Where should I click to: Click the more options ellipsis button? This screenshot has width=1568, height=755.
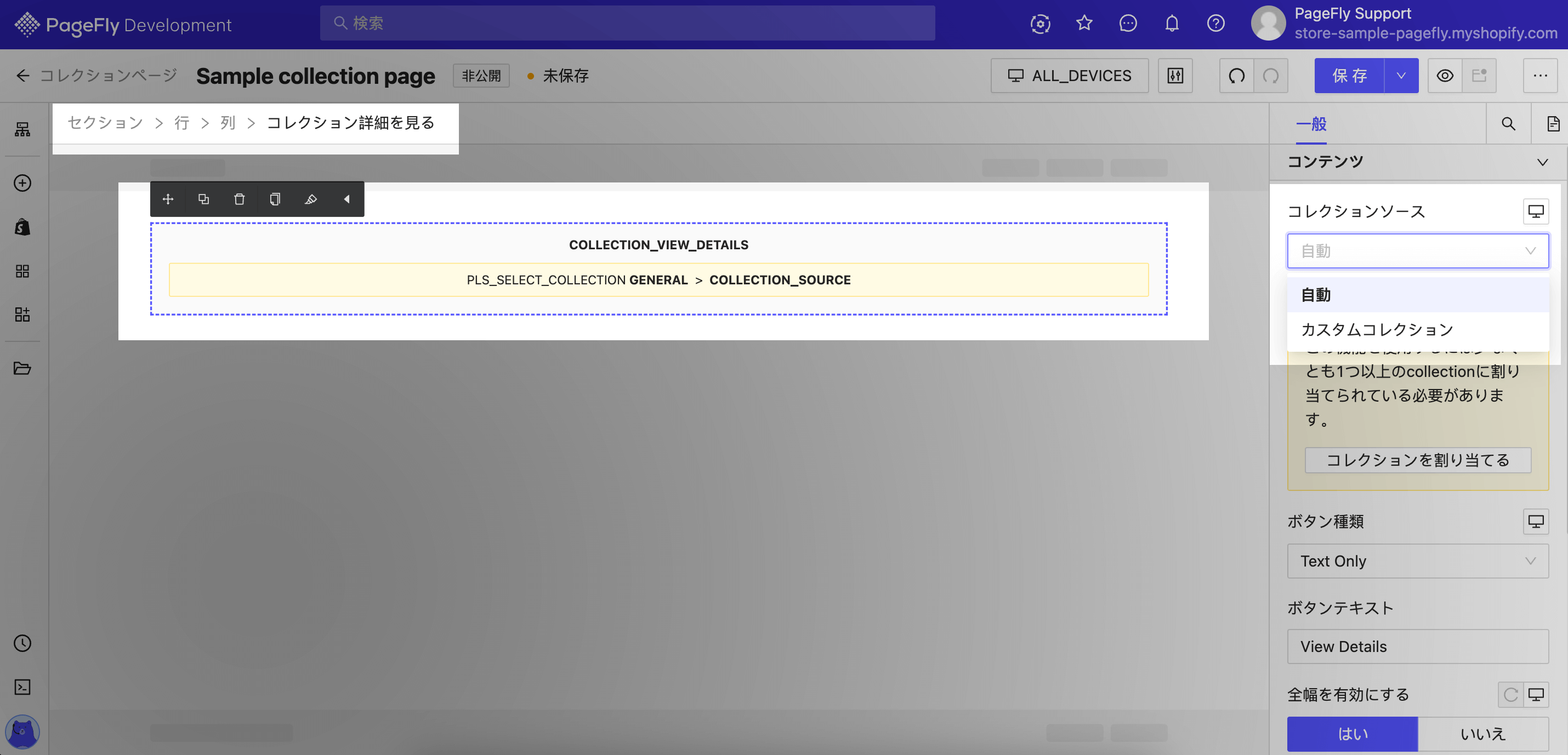(x=1540, y=76)
